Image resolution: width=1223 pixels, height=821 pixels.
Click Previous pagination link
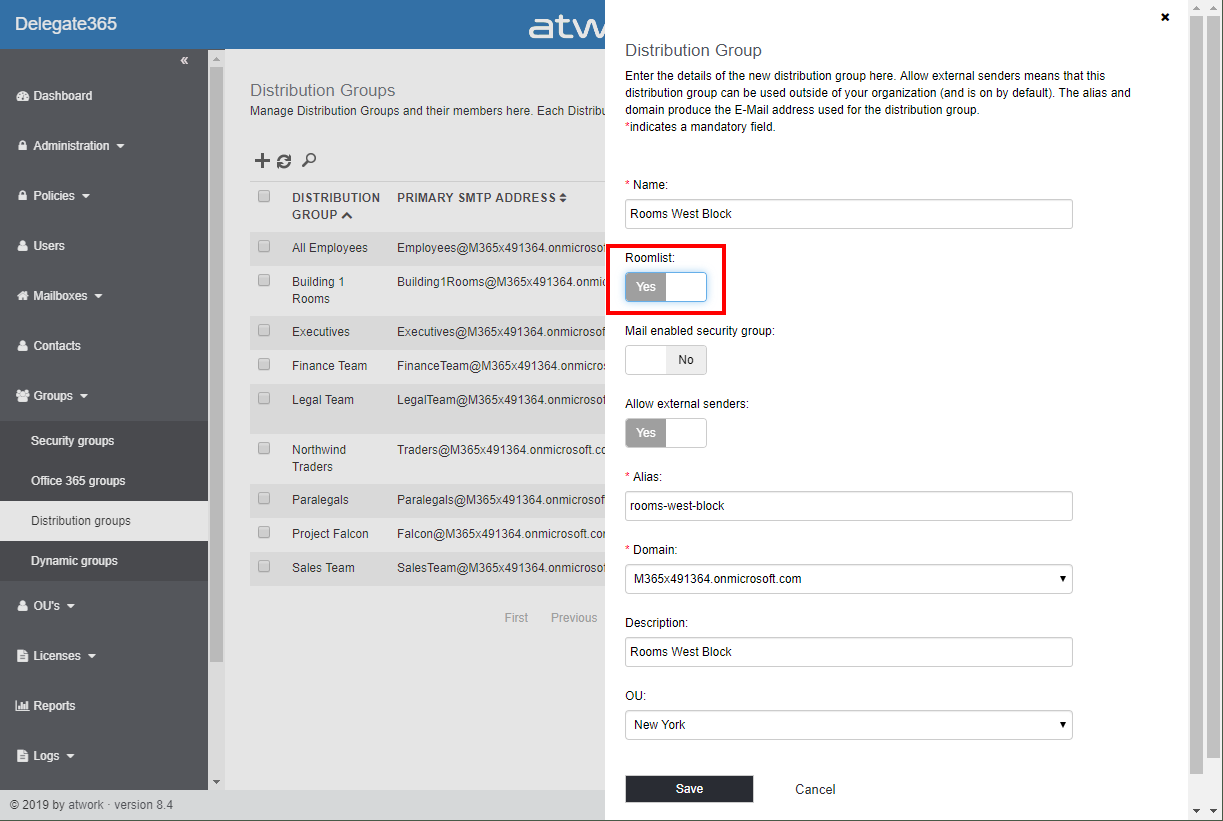point(574,618)
